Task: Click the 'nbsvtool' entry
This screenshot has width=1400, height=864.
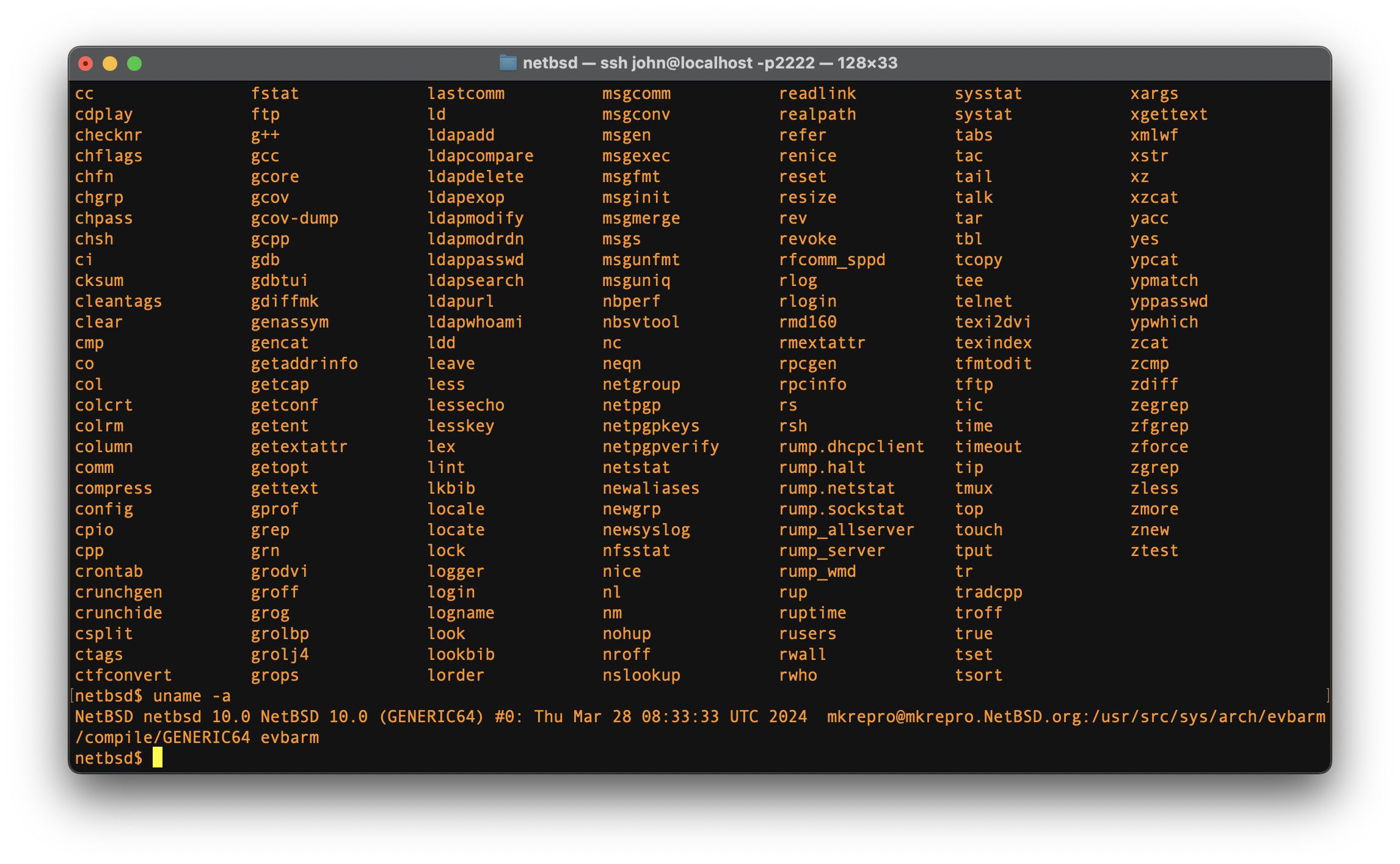Action: (x=641, y=322)
